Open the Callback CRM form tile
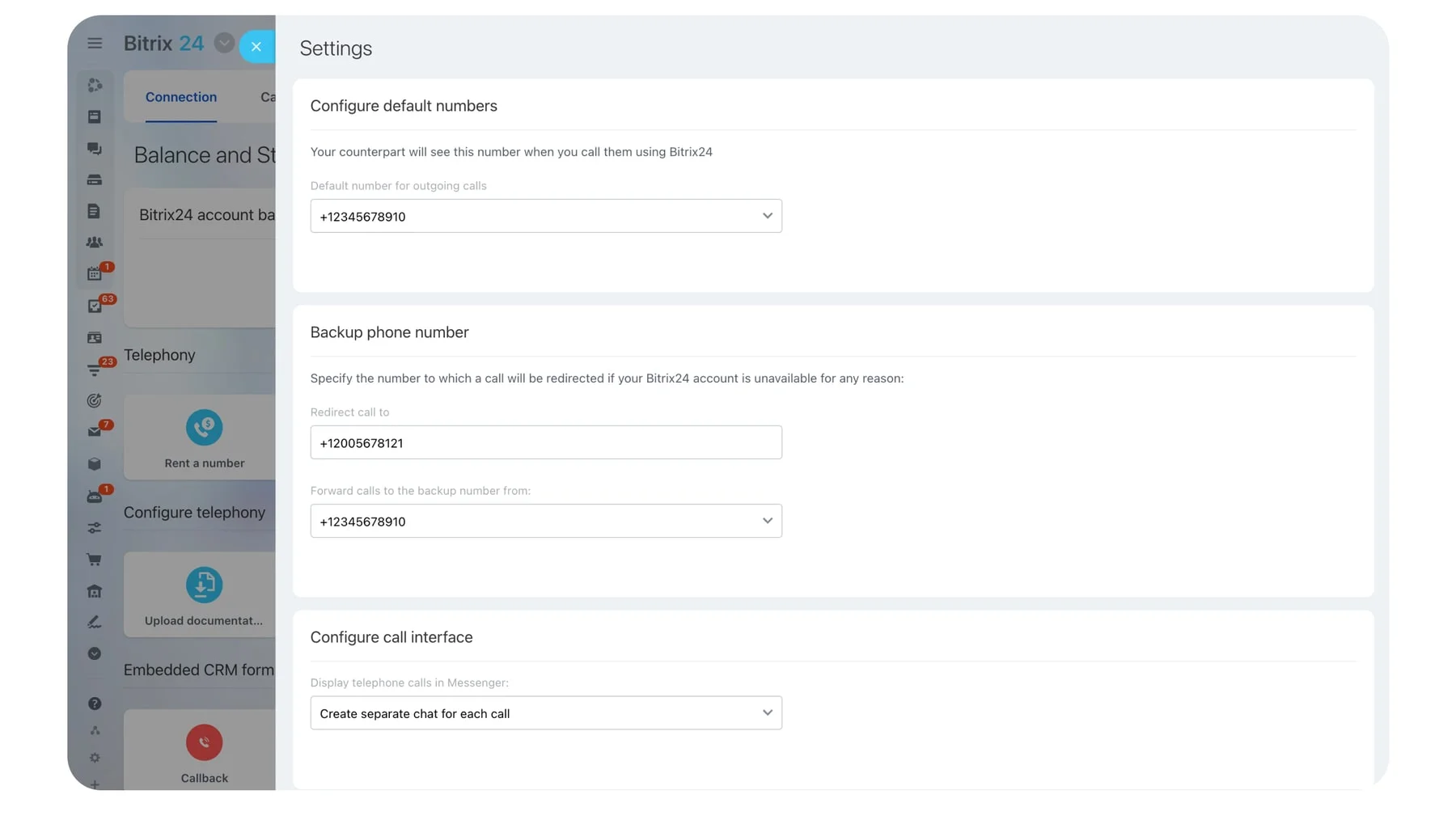The height and width of the screenshot is (824, 1456). coord(204,752)
